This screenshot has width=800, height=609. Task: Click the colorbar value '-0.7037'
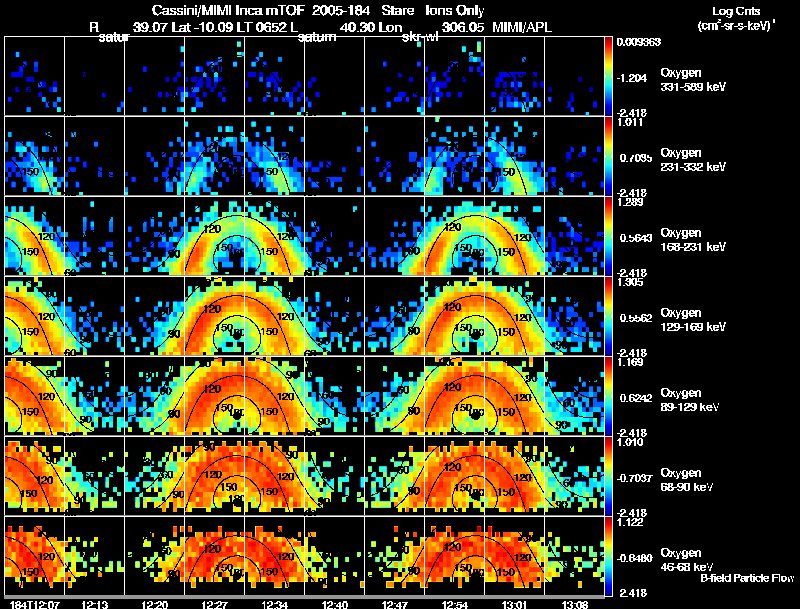pyautogui.click(x=634, y=478)
